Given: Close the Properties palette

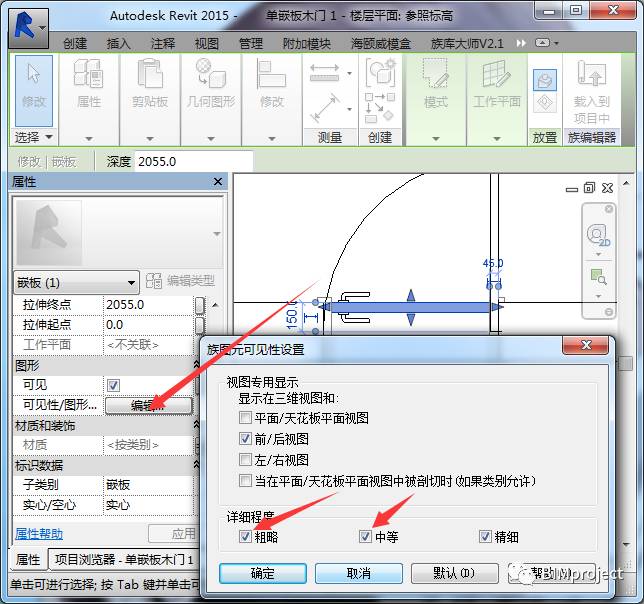Looking at the screenshot, I should coord(218,181).
